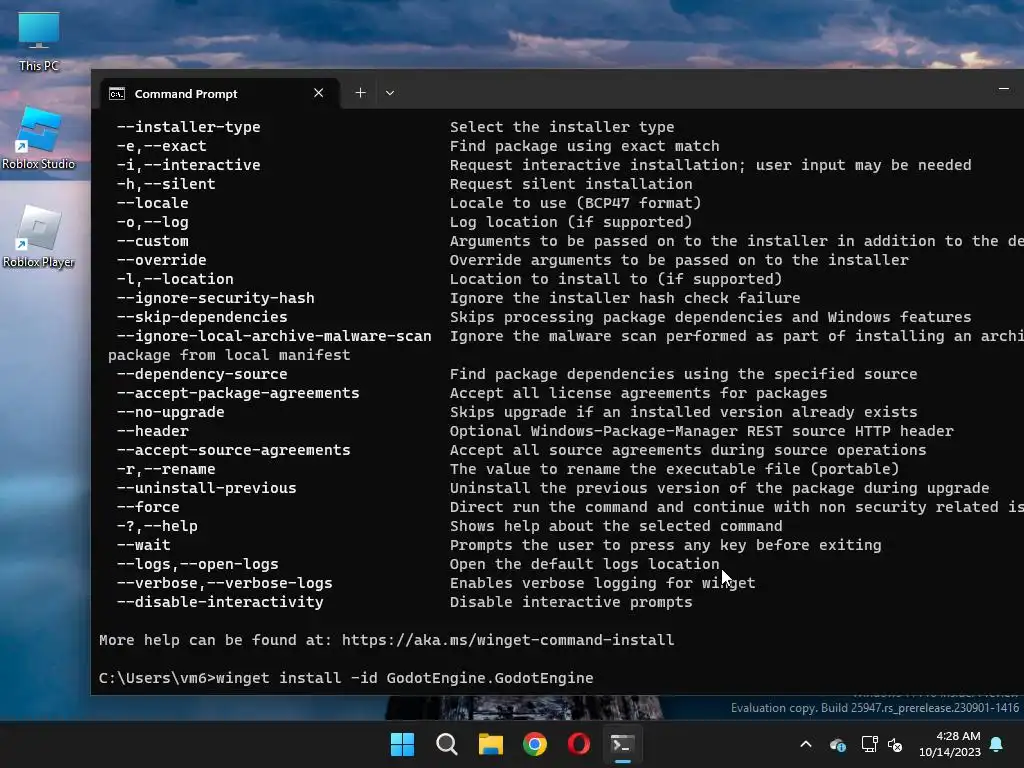1024x768 pixels.
Task: Open the aka.ms/winget-command-install link
Action: point(508,640)
